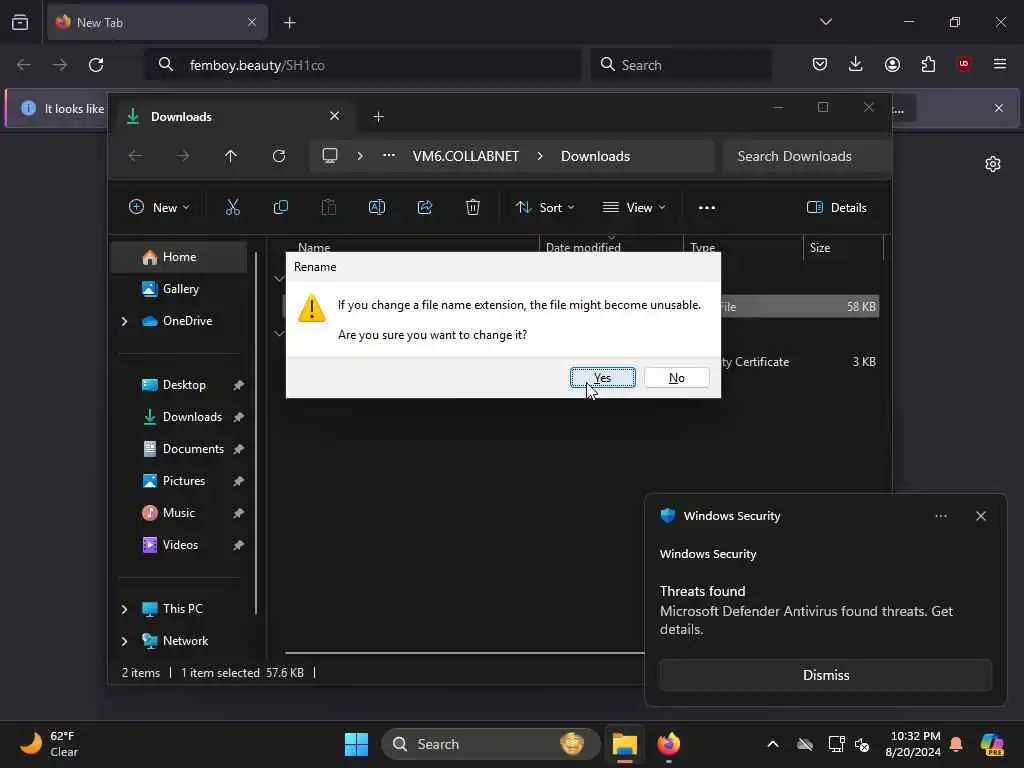Click the Size column header

(842, 248)
